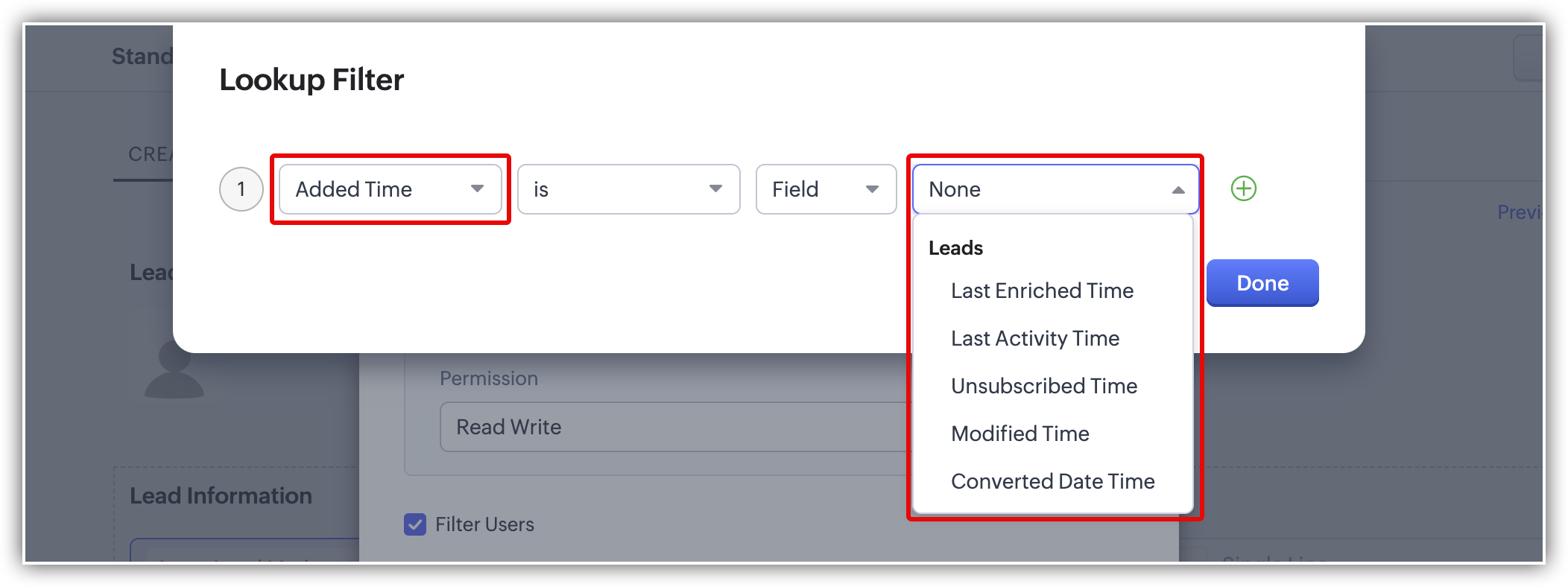Click the Preview link behind the dialog
This screenshot has height=587, width=1568.
coord(1519,212)
